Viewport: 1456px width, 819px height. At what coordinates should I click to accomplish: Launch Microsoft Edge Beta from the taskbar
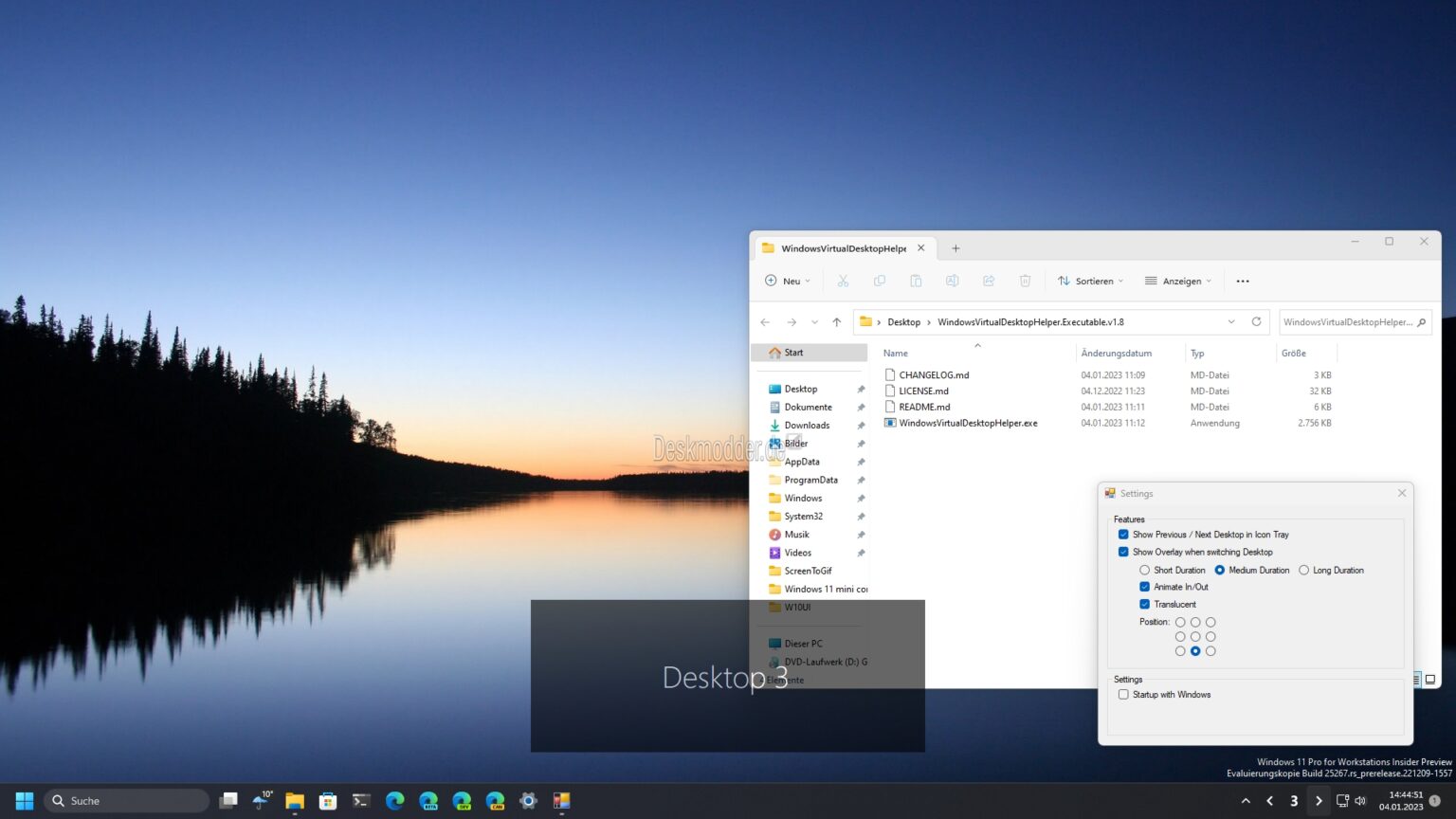tap(428, 801)
